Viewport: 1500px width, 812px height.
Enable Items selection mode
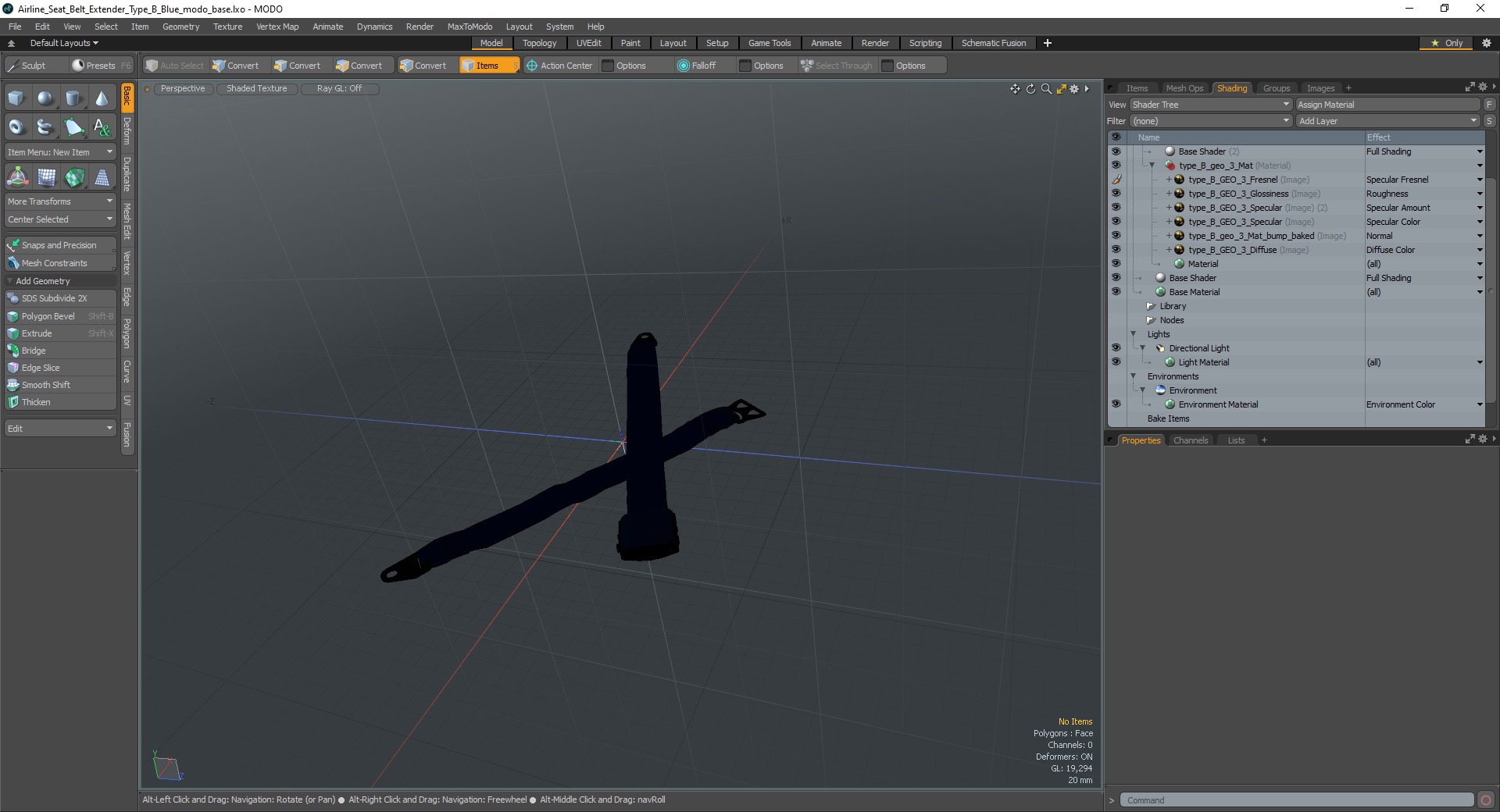(489, 66)
